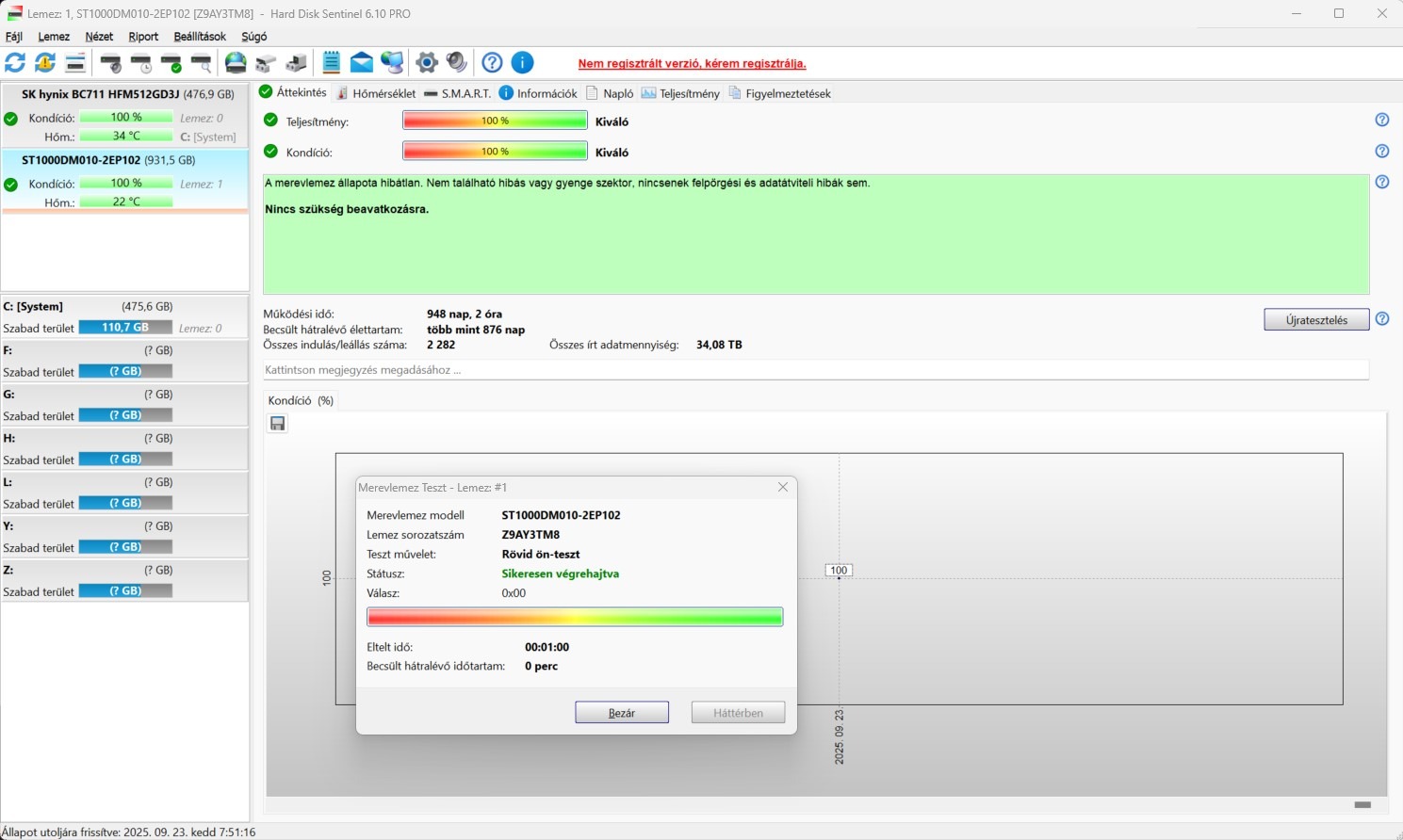1403x840 pixels.
Task: Select the Y: volume row
Action: click(x=125, y=537)
